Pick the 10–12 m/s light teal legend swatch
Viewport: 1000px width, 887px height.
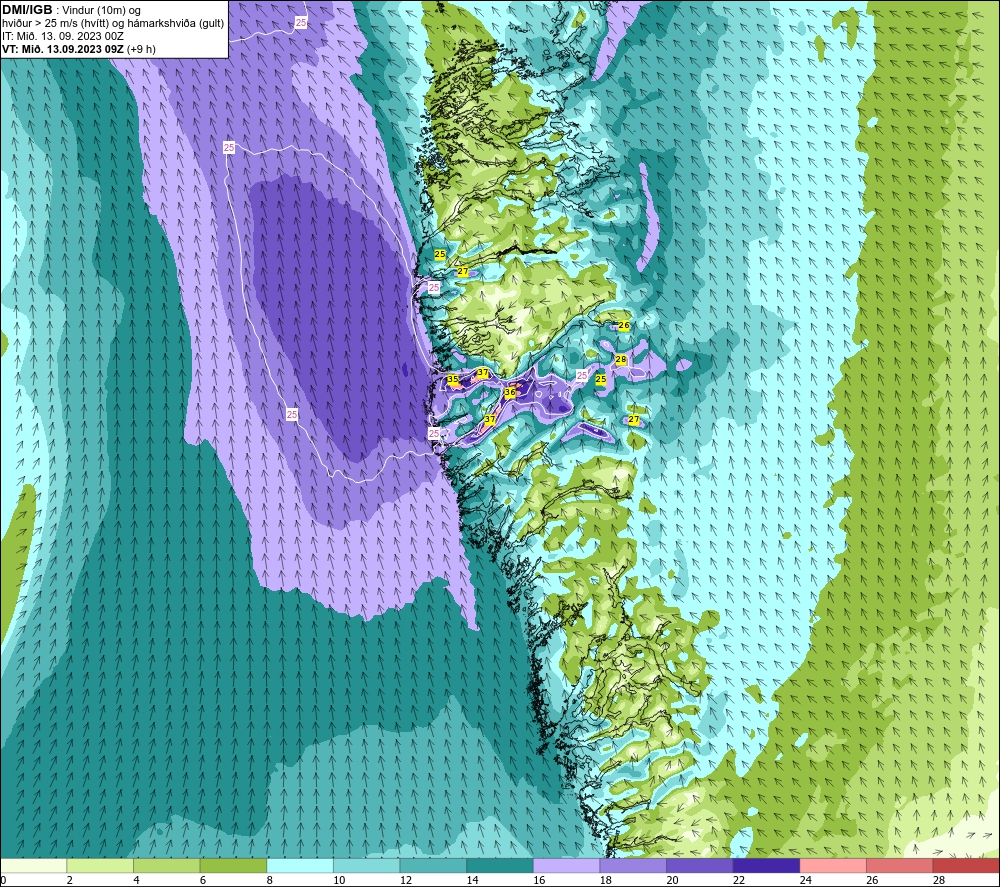coord(367,865)
